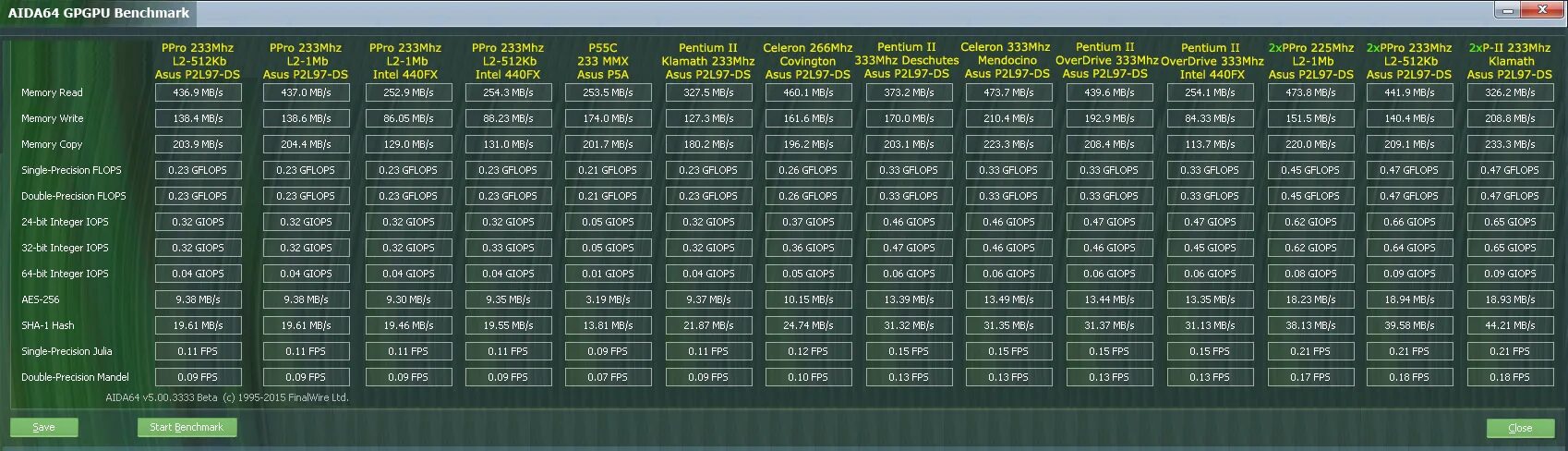Click the 252.9 MB/s Memory Read value
The image size is (1568, 451).
click(408, 92)
